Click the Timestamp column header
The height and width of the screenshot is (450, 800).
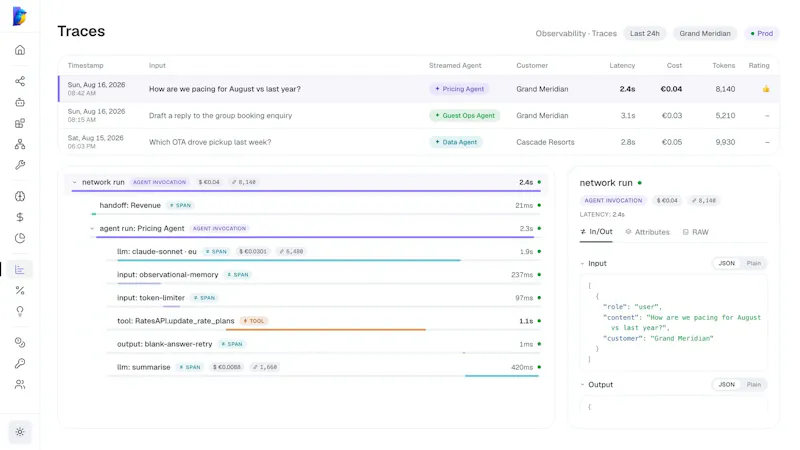(x=85, y=65)
